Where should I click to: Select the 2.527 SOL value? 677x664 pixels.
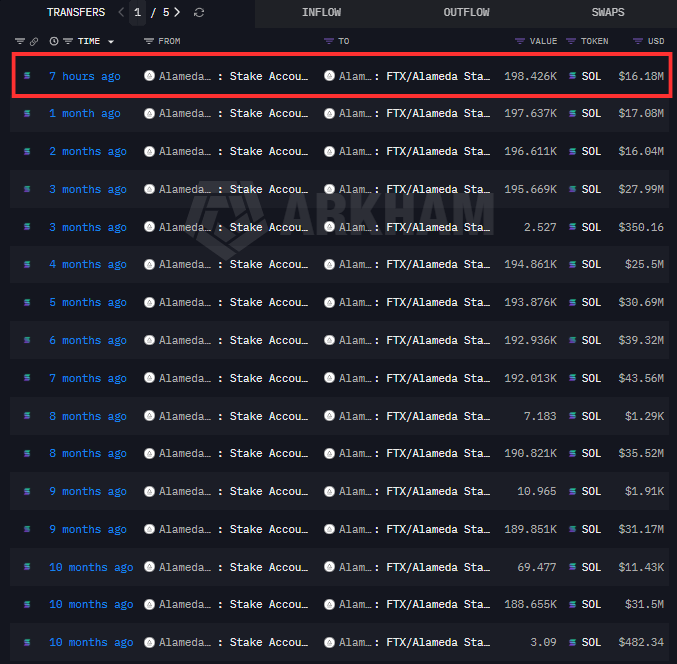click(540, 227)
